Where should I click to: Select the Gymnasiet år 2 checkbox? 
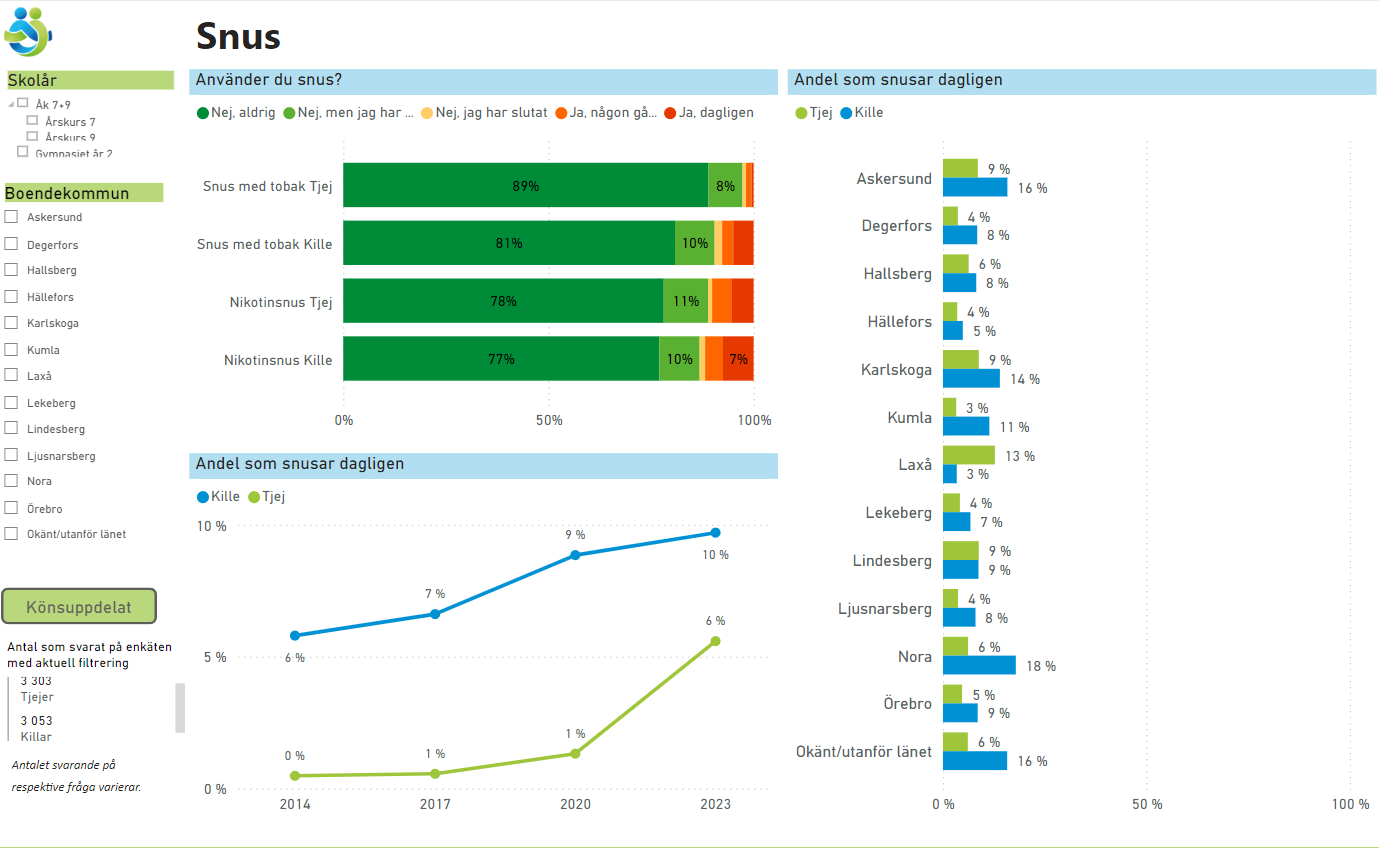point(23,151)
